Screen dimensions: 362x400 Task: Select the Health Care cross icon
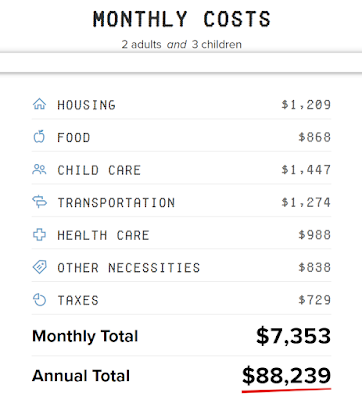[39, 235]
